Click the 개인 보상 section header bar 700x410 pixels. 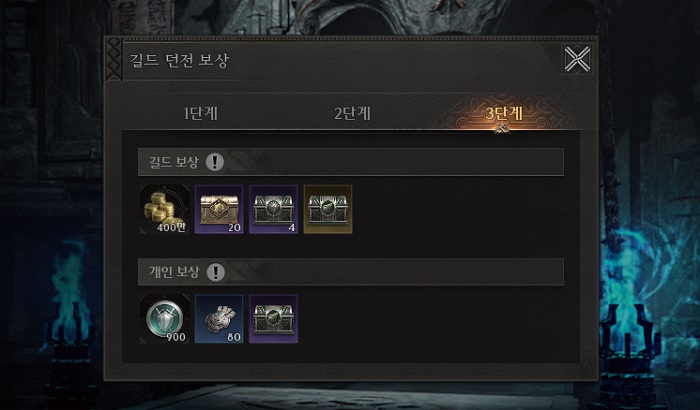tap(351, 272)
